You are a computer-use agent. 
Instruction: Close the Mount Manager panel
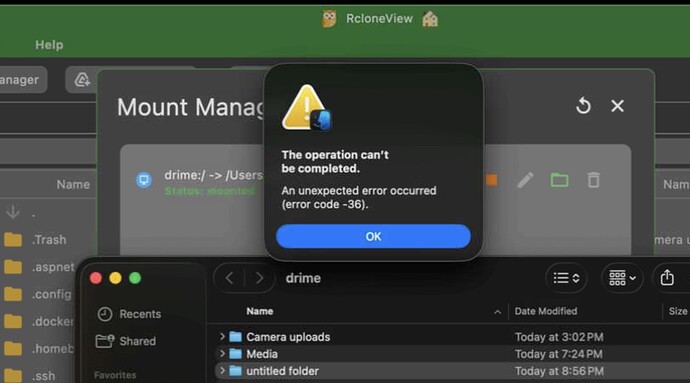(x=617, y=106)
